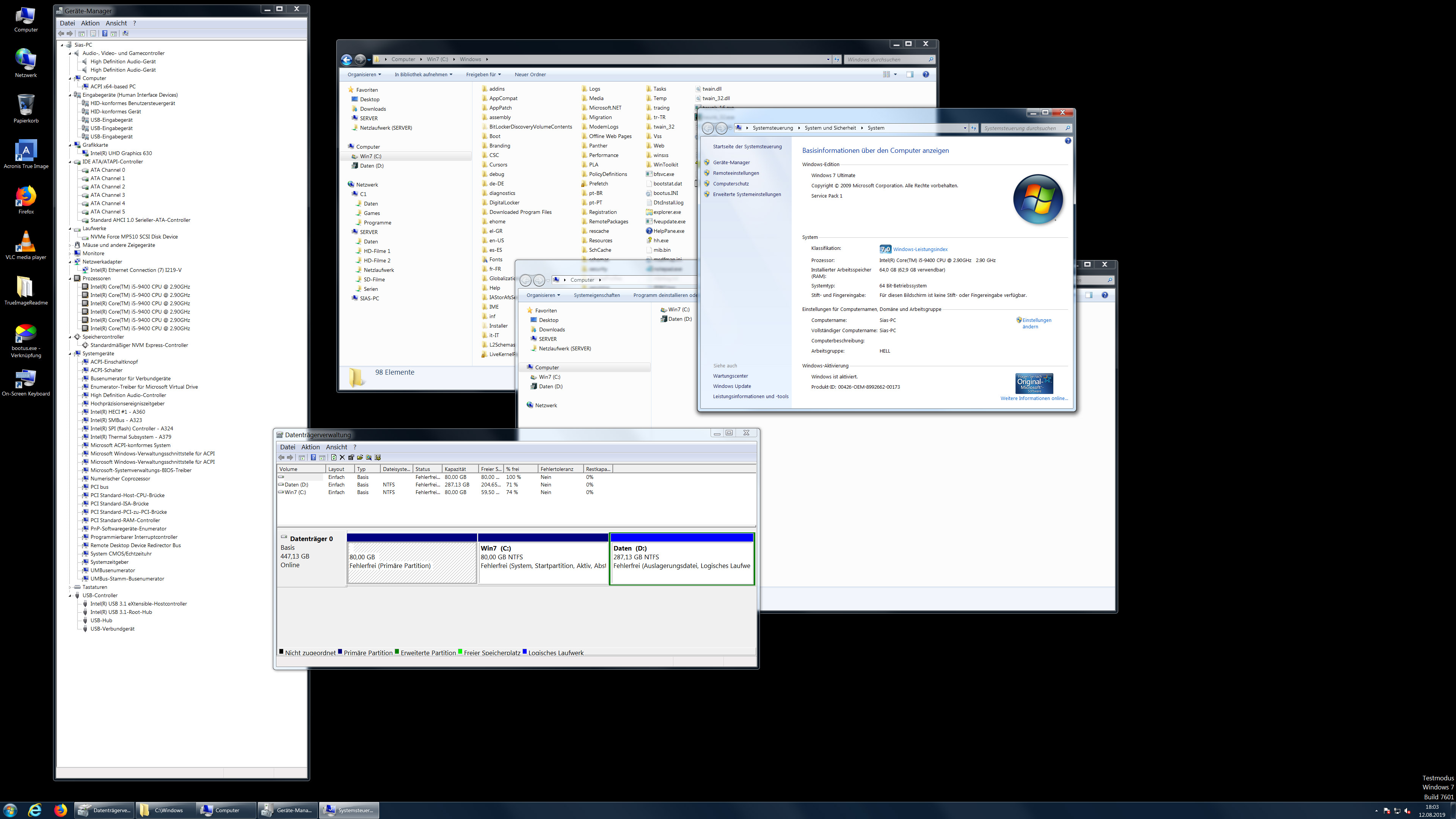Image resolution: width=1456 pixels, height=819 pixels.
Task: Click the Help icon in the Geräte-Manager toolbar
Action: pyautogui.click(x=105, y=33)
